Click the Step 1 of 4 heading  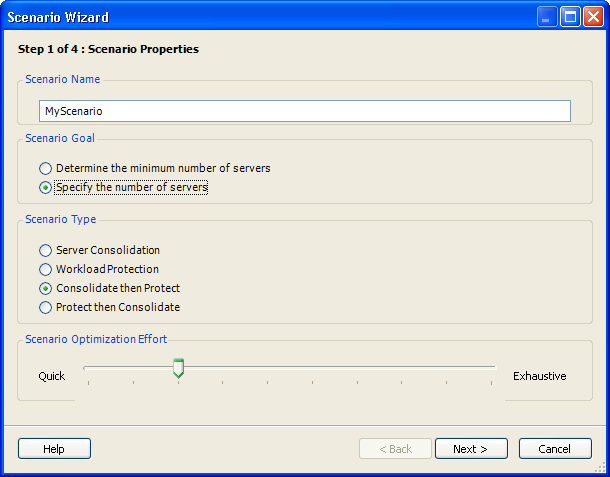point(108,49)
